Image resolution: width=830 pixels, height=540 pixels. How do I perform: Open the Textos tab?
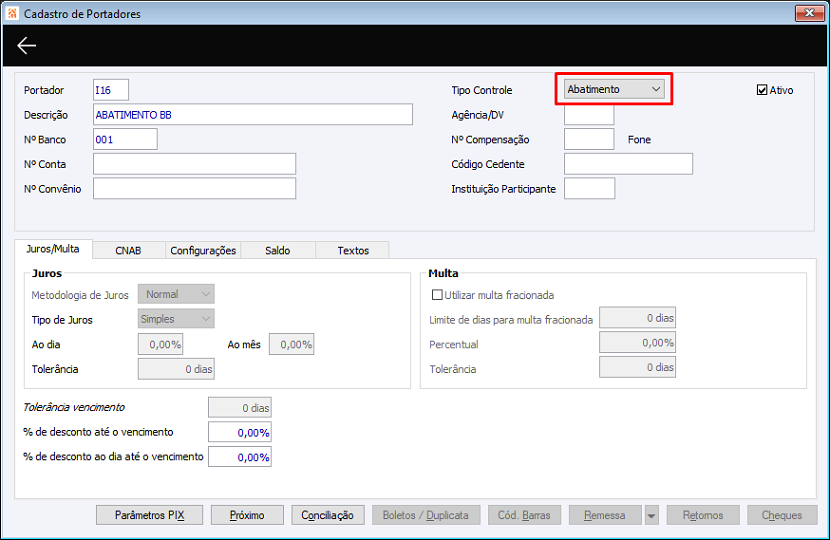click(353, 250)
